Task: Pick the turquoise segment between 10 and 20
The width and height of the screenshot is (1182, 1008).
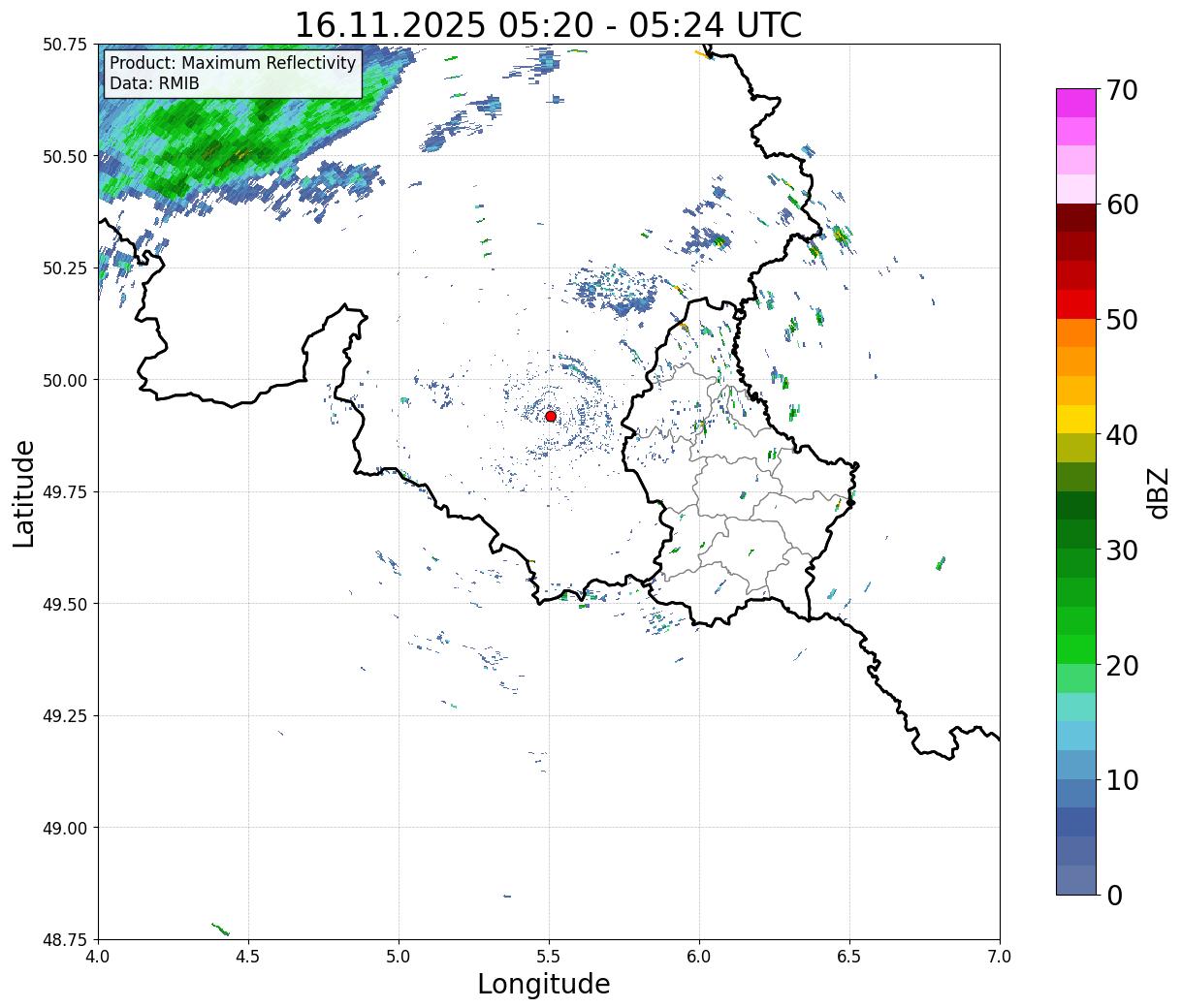Action: [x=1076, y=708]
